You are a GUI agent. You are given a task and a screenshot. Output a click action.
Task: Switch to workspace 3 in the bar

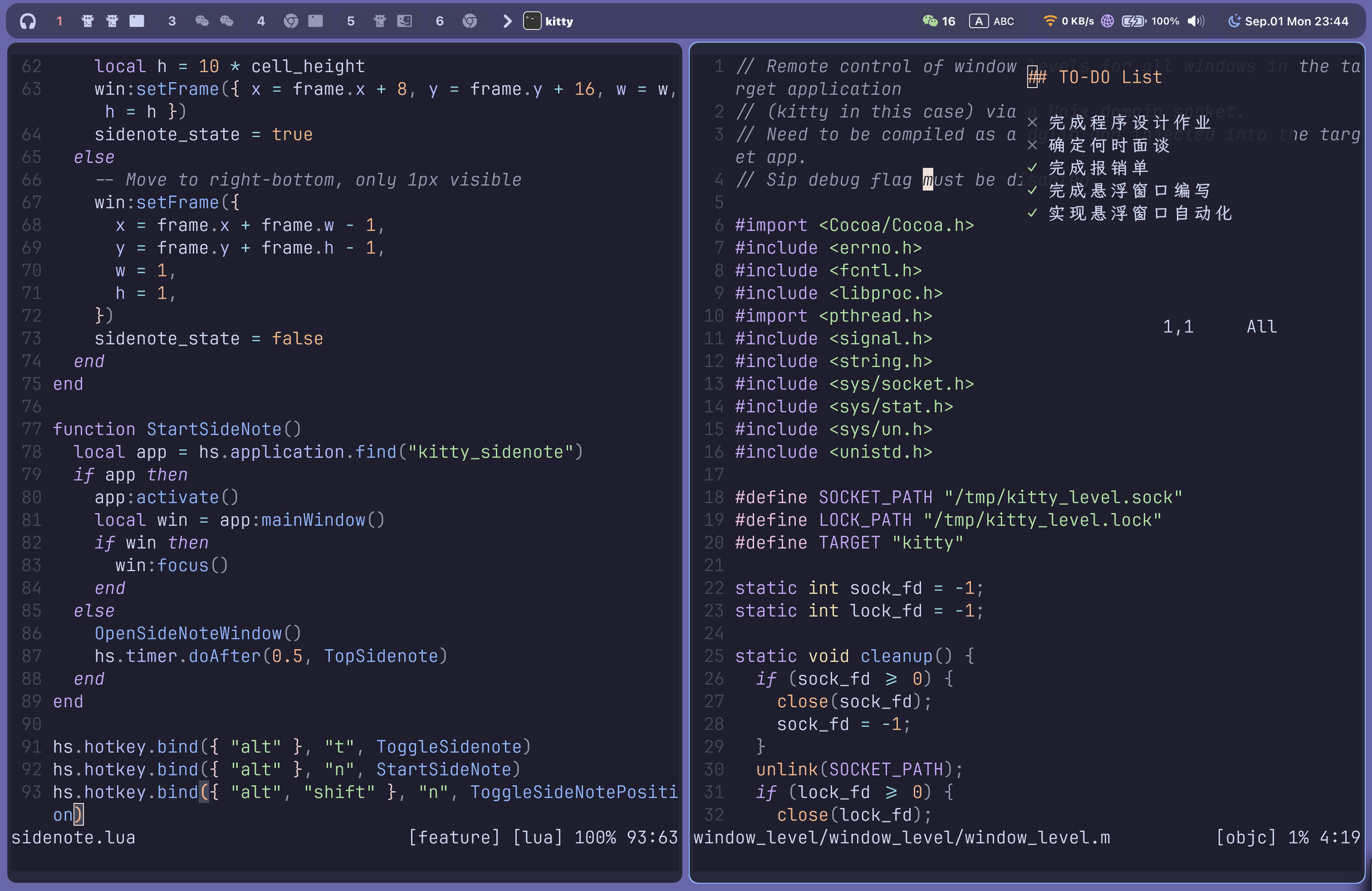172,21
